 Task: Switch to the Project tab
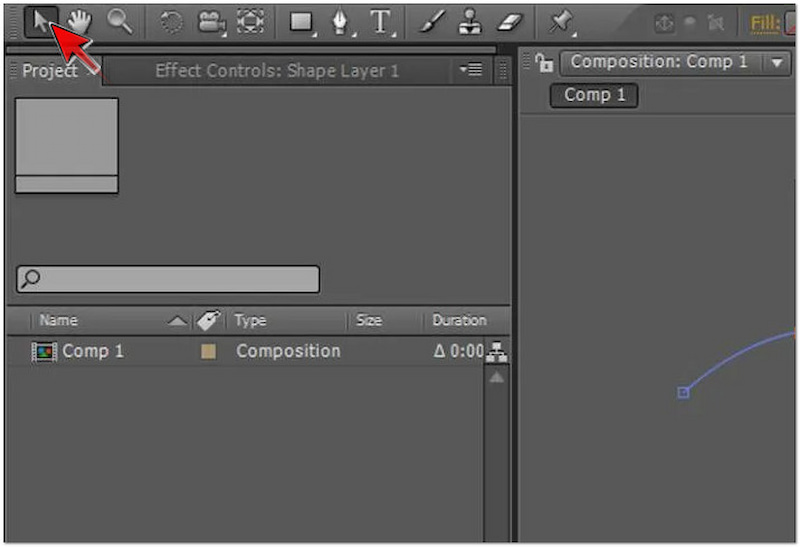pyautogui.click(x=50, y=71)
